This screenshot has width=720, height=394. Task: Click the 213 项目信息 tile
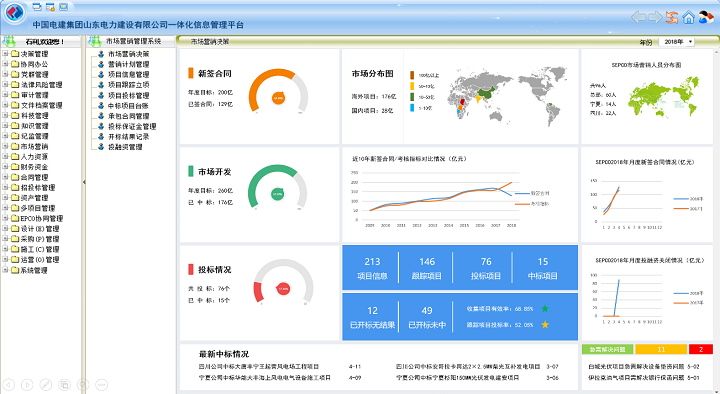click(x=372, y=268)
